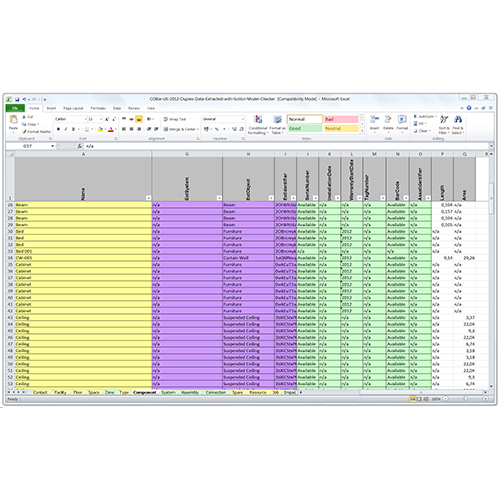The width and height of the screenshot is (500, 500).
Task: Open the Name column filter dropdown
Action: (149, 198)
